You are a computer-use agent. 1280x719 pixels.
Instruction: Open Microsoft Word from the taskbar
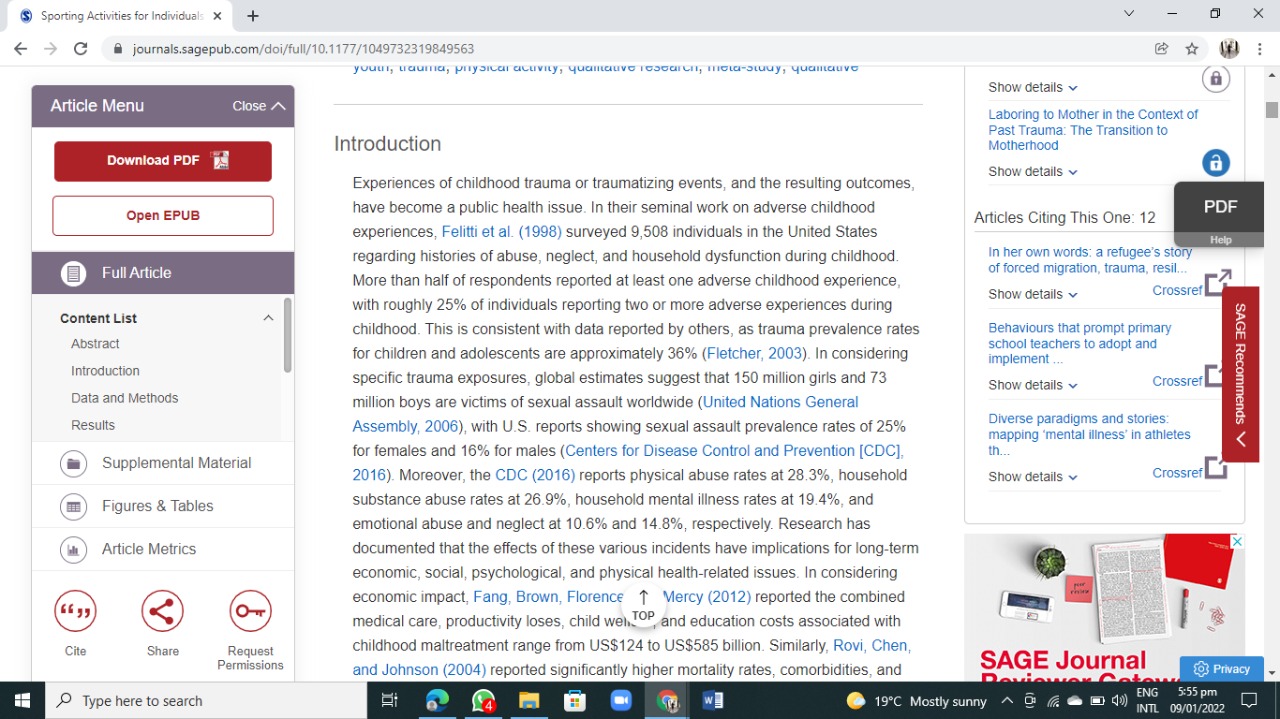tap(712, 700)
